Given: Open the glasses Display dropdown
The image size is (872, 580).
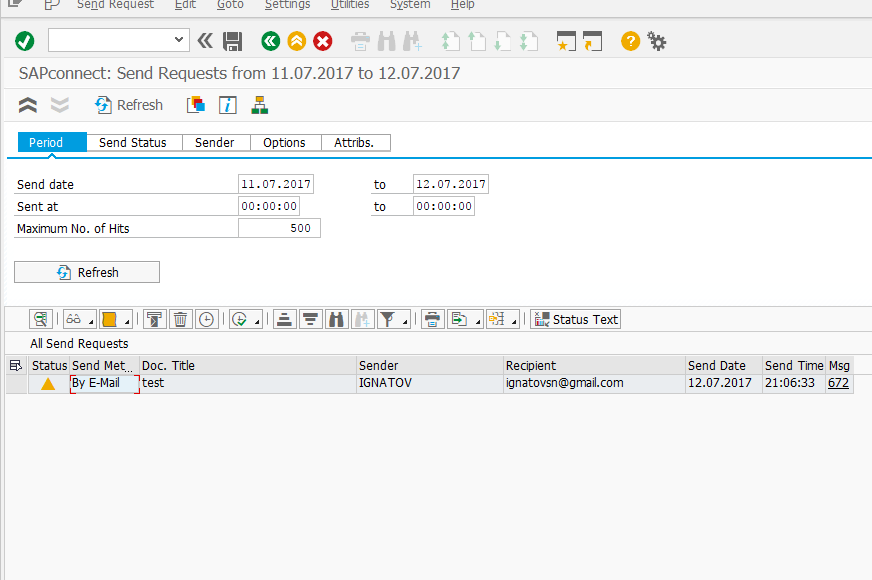Looking at the screenshot, I should [80, 319].
